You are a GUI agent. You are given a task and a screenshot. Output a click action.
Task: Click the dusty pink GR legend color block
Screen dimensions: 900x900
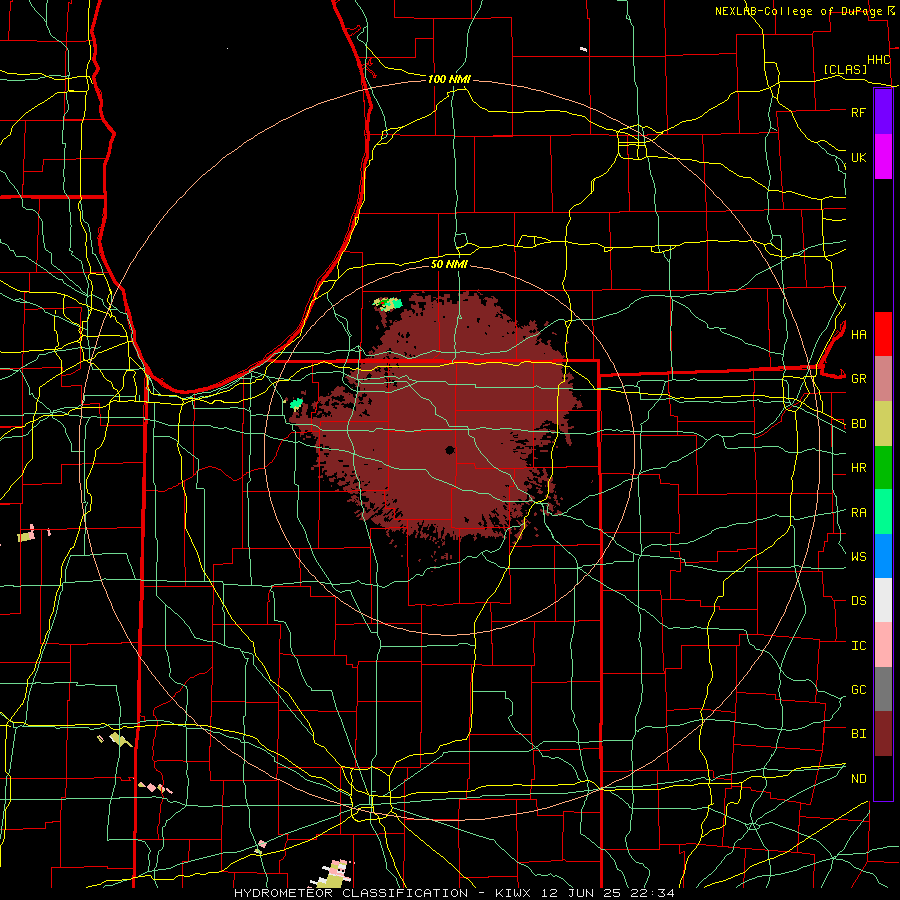883,378
